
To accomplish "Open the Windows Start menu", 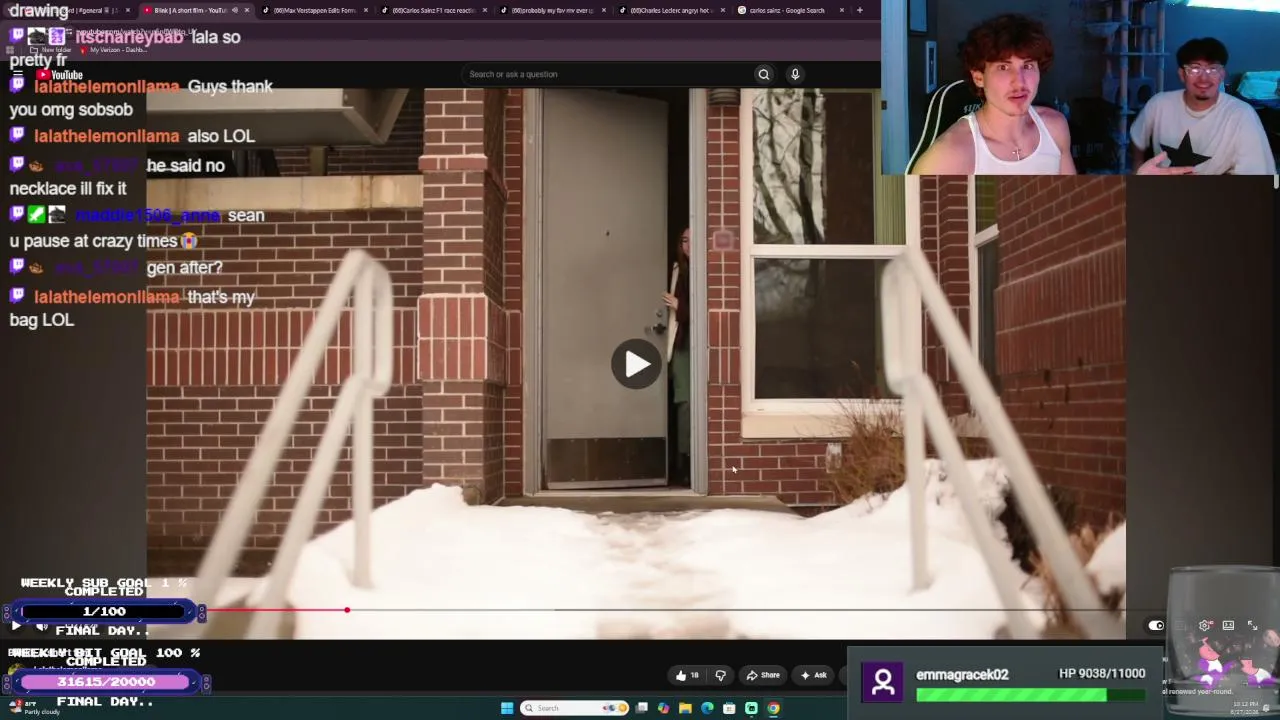I will 507,708.
